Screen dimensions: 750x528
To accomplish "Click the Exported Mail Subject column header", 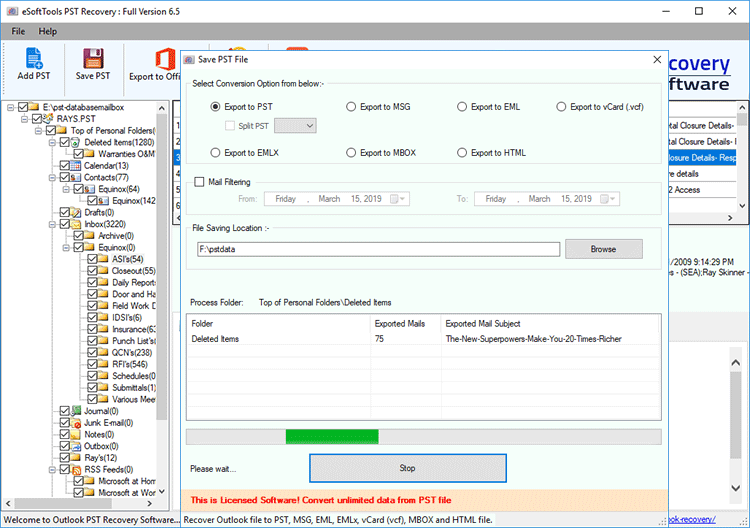I will [550, 324].
